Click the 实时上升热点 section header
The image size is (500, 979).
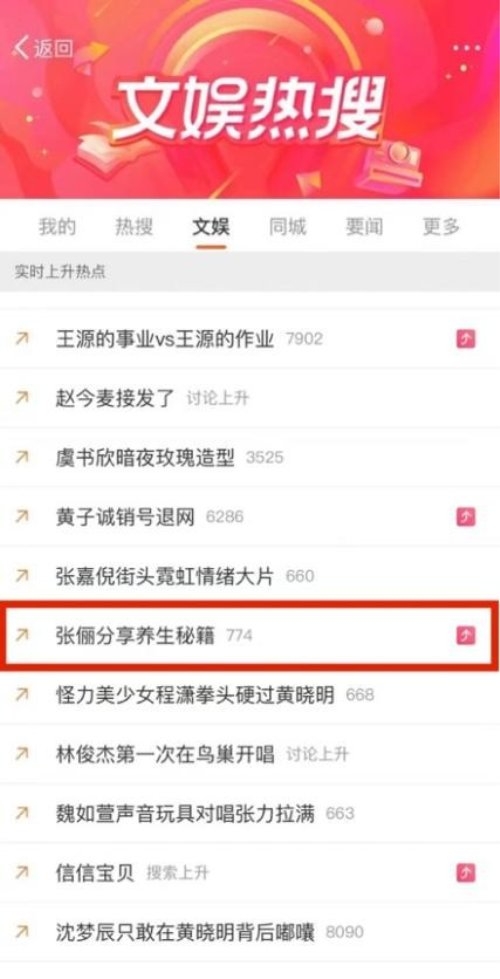(x=60, y=273)
